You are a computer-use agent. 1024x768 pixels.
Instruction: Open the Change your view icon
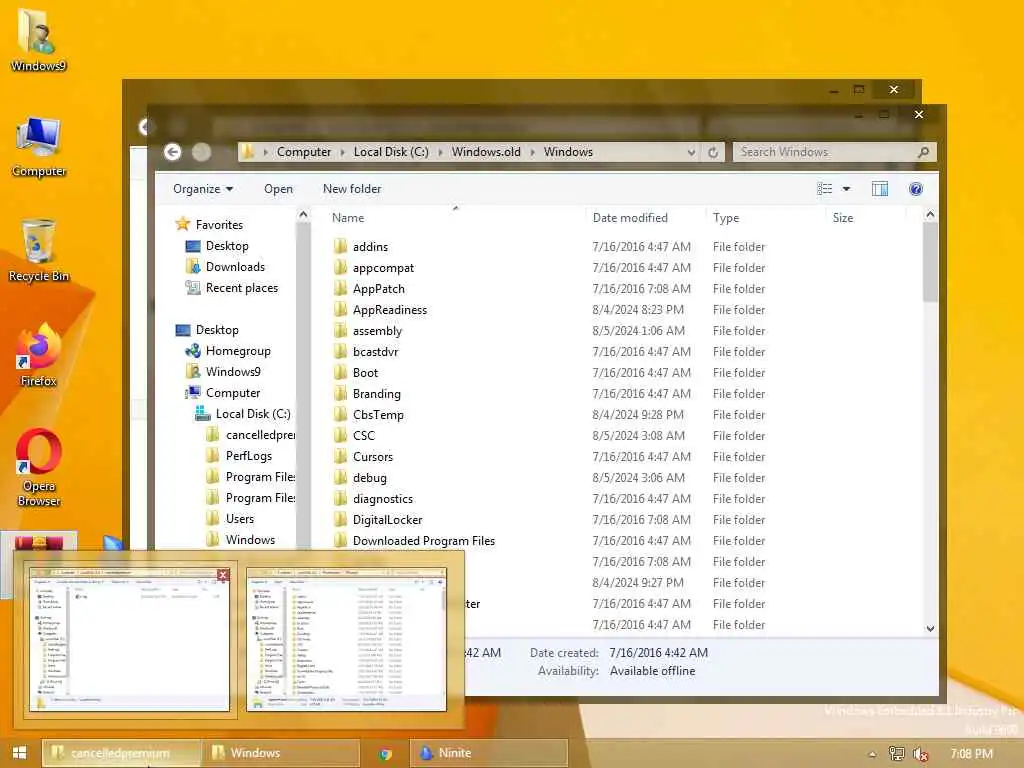click(x=825, y=189)
